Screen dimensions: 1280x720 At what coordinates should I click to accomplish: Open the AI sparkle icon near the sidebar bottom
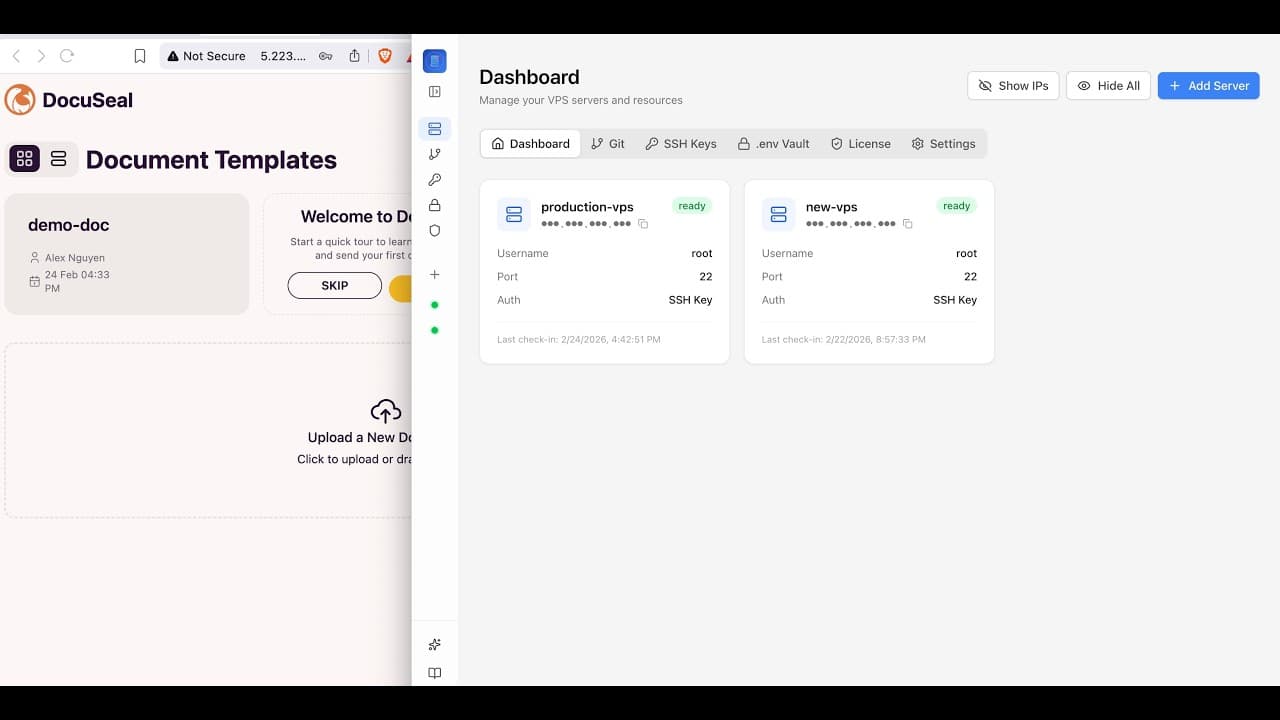[x=434, y=644]
